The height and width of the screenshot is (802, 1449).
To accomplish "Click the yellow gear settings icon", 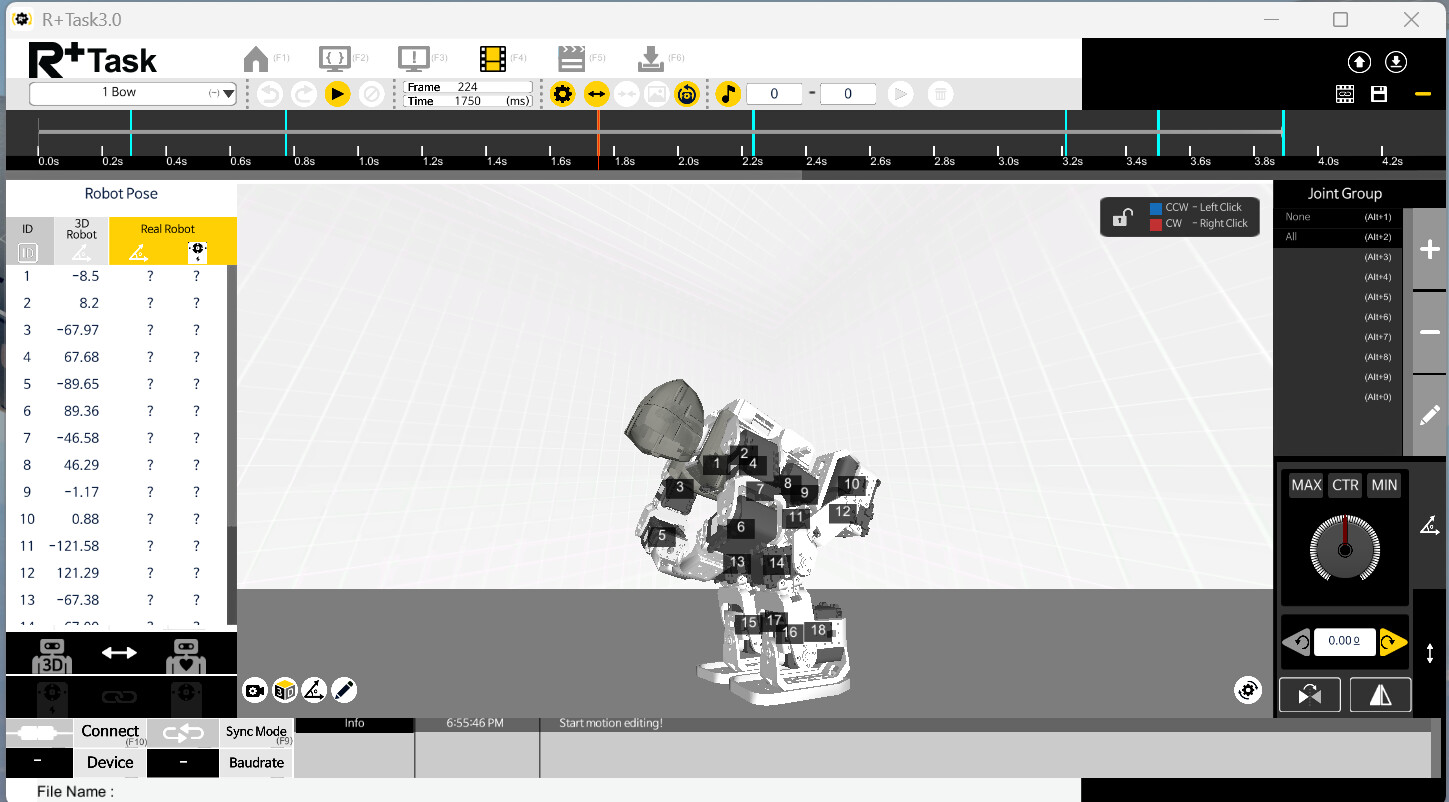I will click(563, 94).
